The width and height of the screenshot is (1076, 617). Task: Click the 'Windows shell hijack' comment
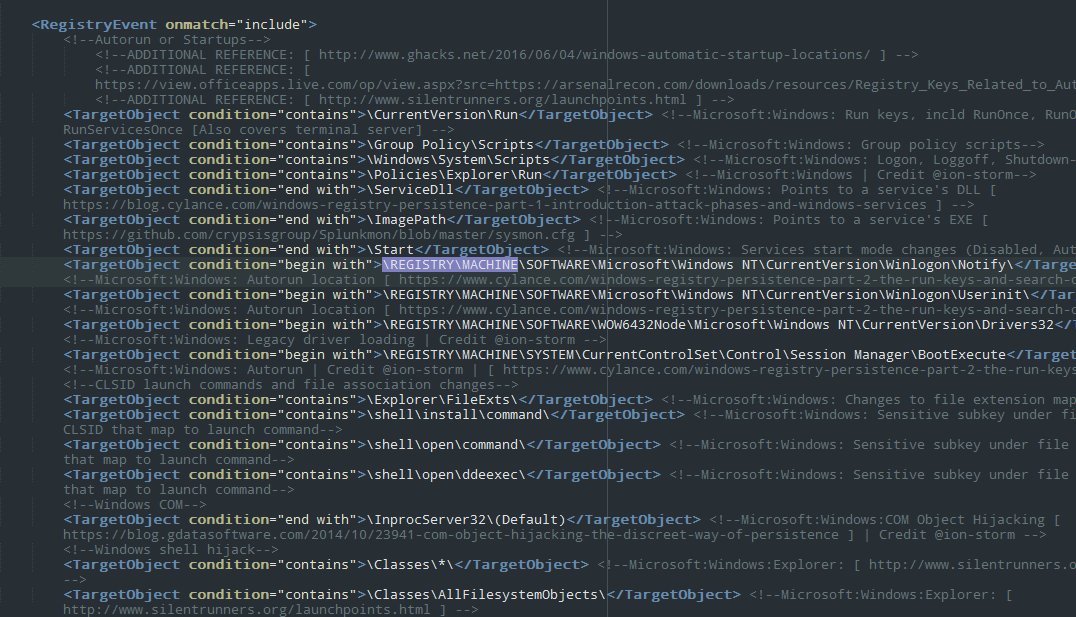(x=171, y=550)
